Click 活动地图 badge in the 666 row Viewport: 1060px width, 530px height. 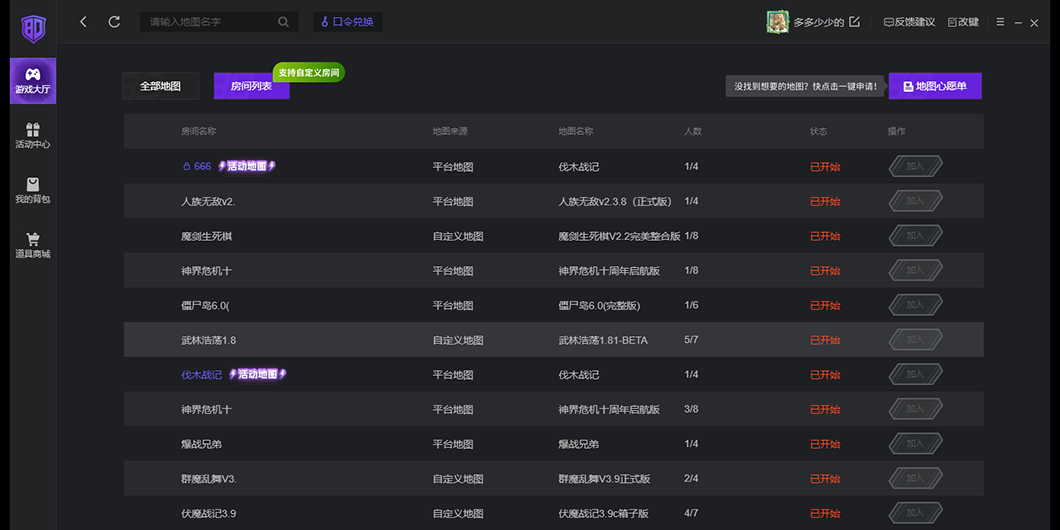(247, 166)
